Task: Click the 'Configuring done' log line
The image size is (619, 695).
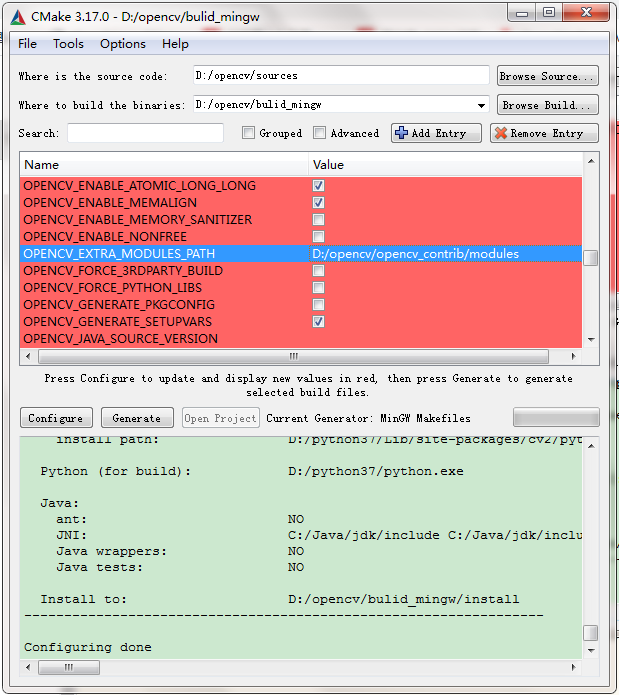Action: click(88, 647)
